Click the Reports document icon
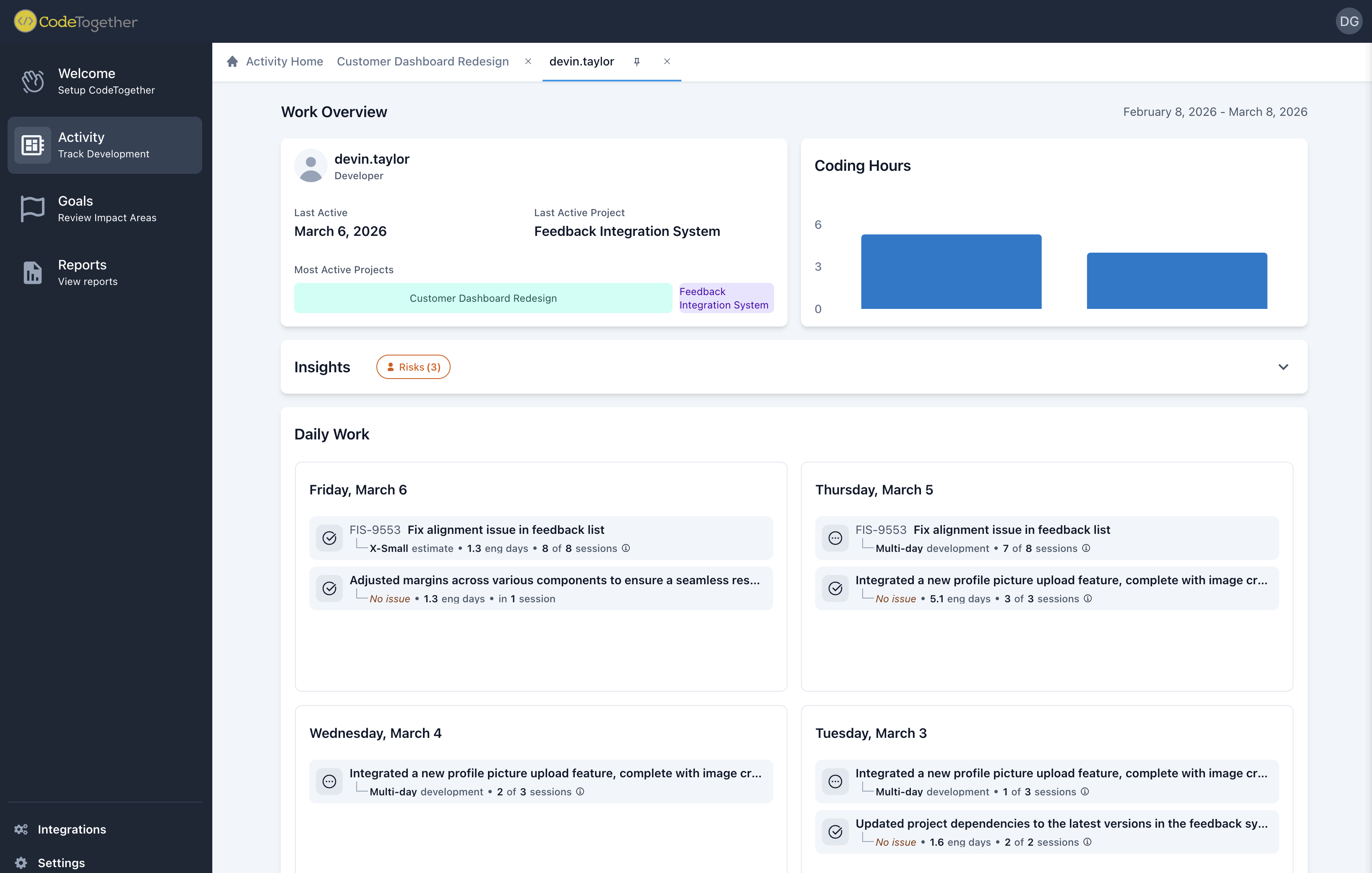Image resolution: width=1372 pixels, height=873 pixels. tap(32, 273)
